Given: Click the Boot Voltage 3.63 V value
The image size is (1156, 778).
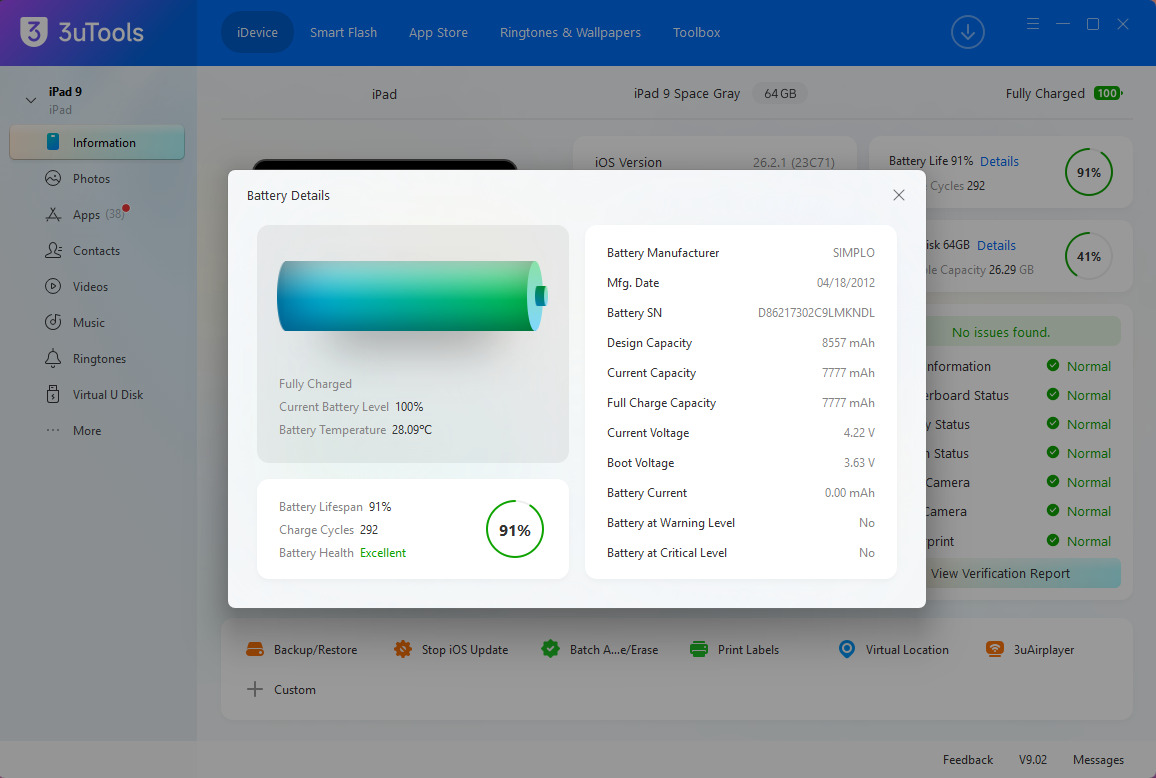Looking at the screenshot, I should tap(859, 463).
